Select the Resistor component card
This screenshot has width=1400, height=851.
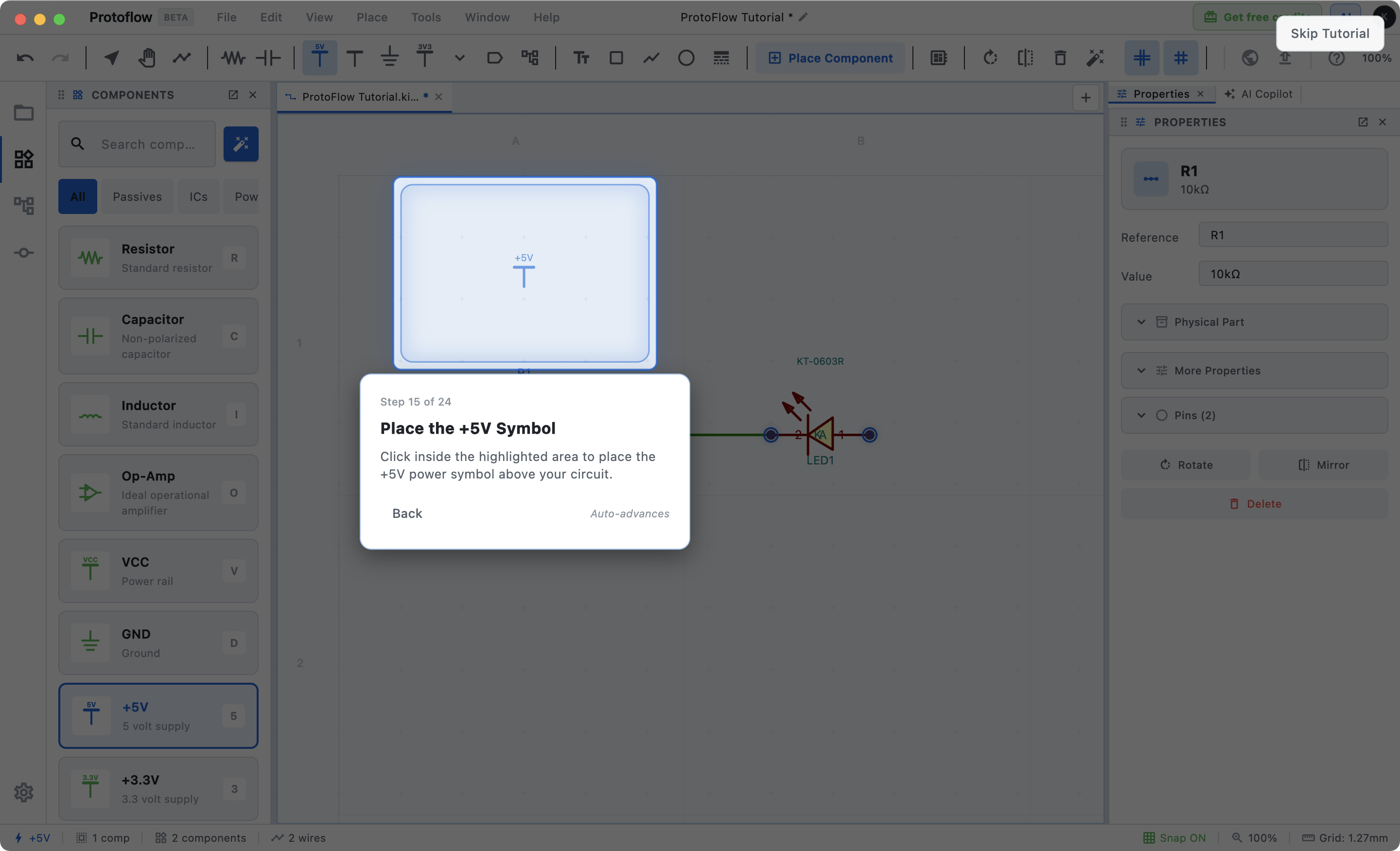pos(158,258)
